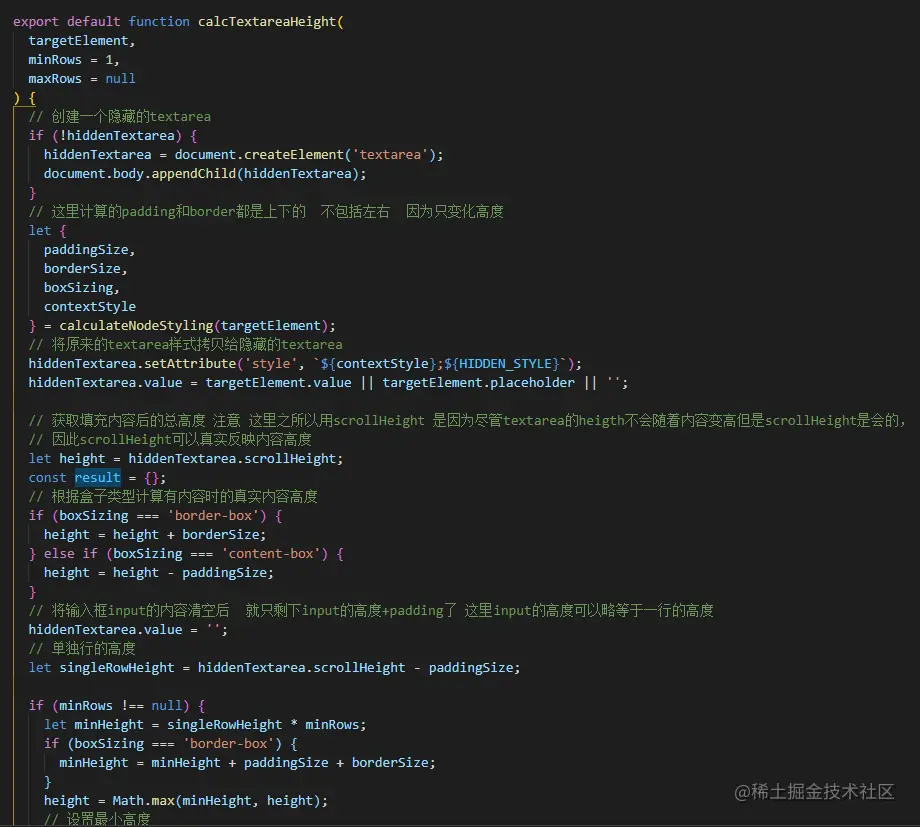Click 'minHeight = minHeight + paddingSize + borderSize;'

247,762
